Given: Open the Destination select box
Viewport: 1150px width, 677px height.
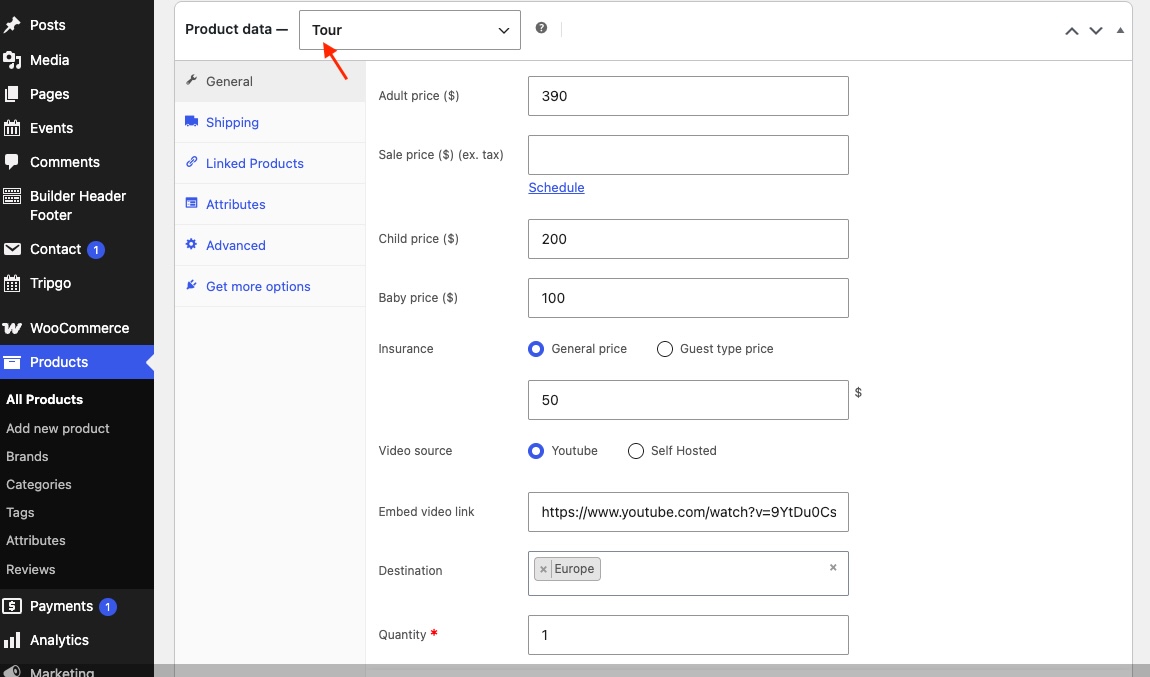Looking at the screenshot, I should tap(688, 574).
